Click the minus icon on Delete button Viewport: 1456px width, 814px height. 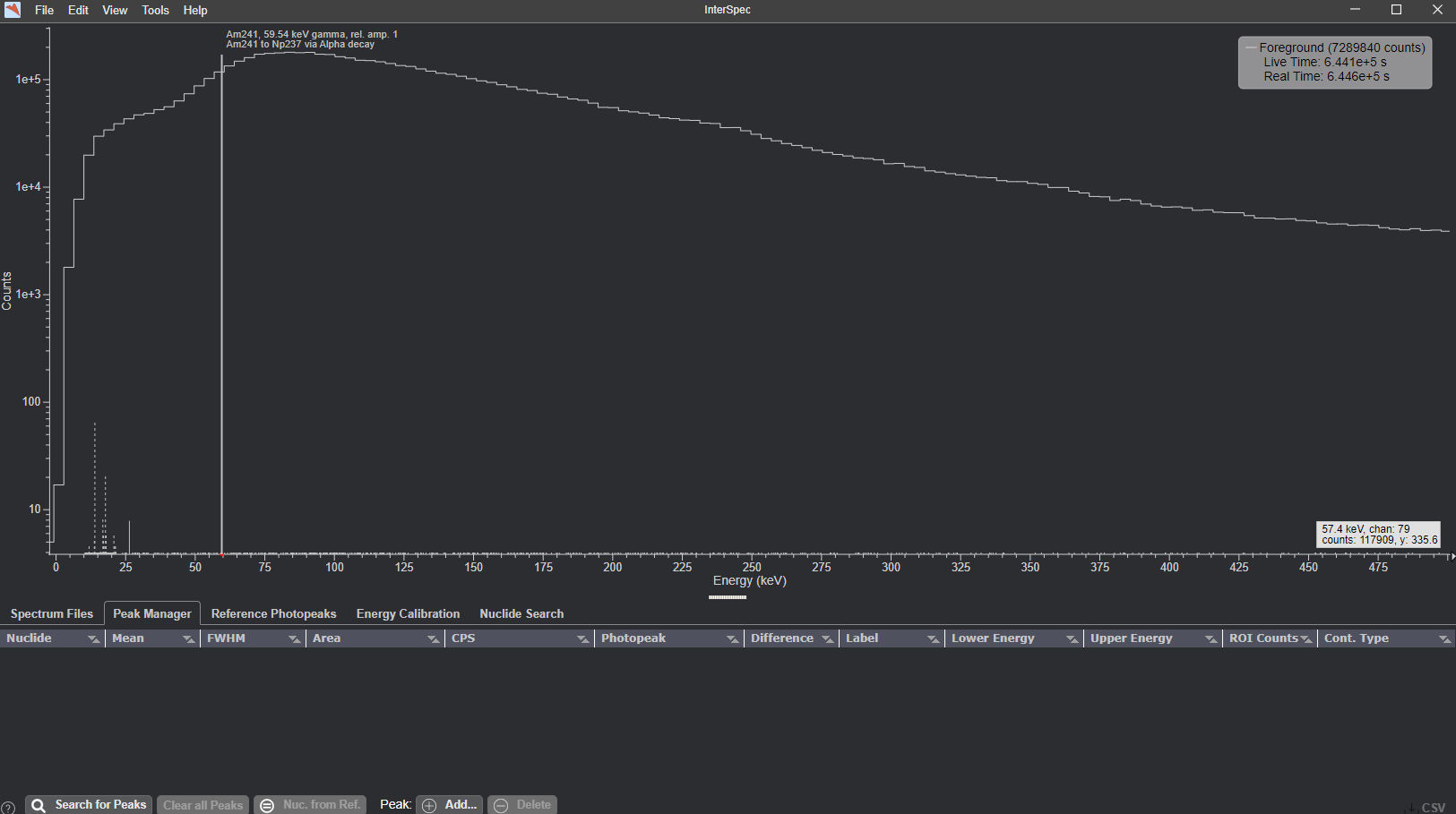tap(501, 805)
